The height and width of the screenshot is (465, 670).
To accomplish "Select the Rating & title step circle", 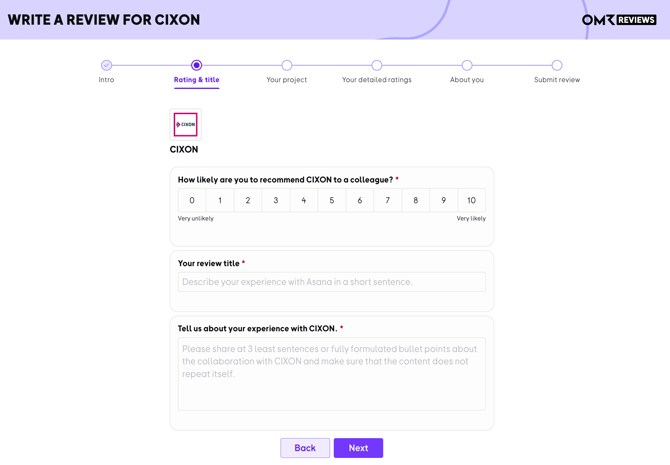I will click(197, 65).
